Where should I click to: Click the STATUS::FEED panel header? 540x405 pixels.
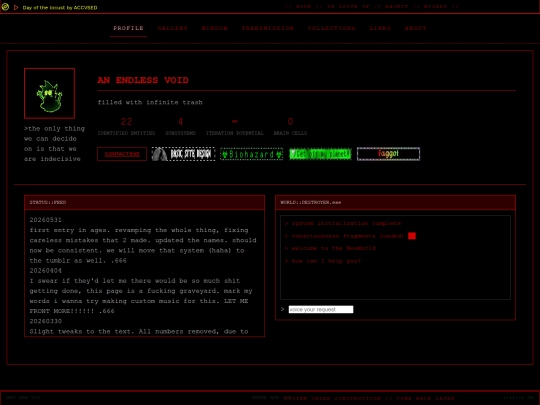click(x=144, y=202)
